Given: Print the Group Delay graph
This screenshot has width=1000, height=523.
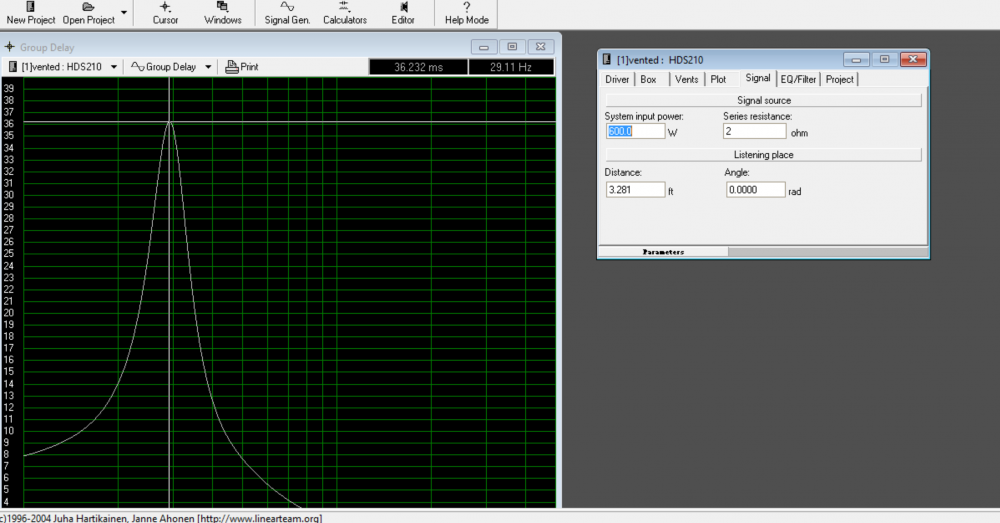Looking at the screenshot, I should pos(242,67).
